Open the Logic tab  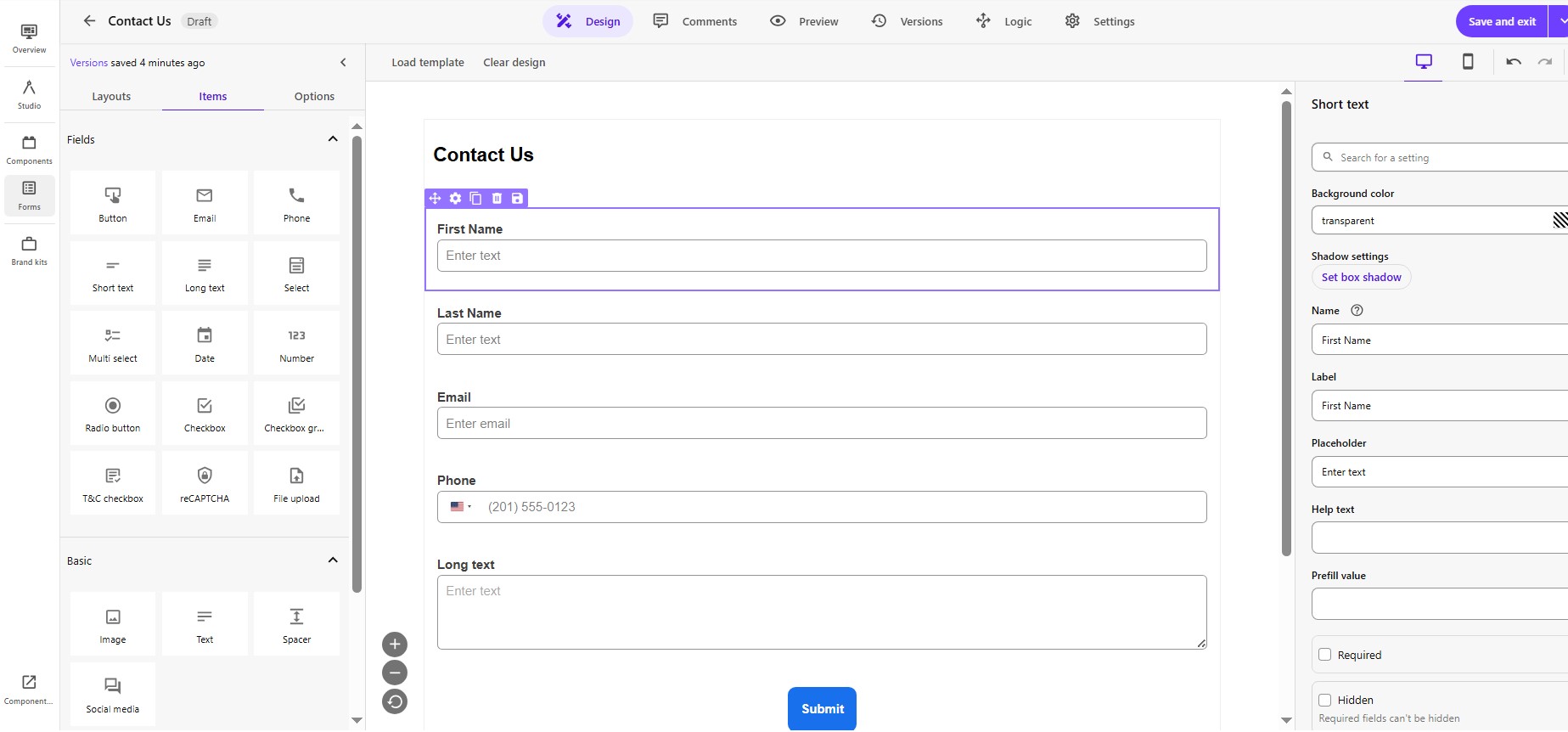(1004, 21)
